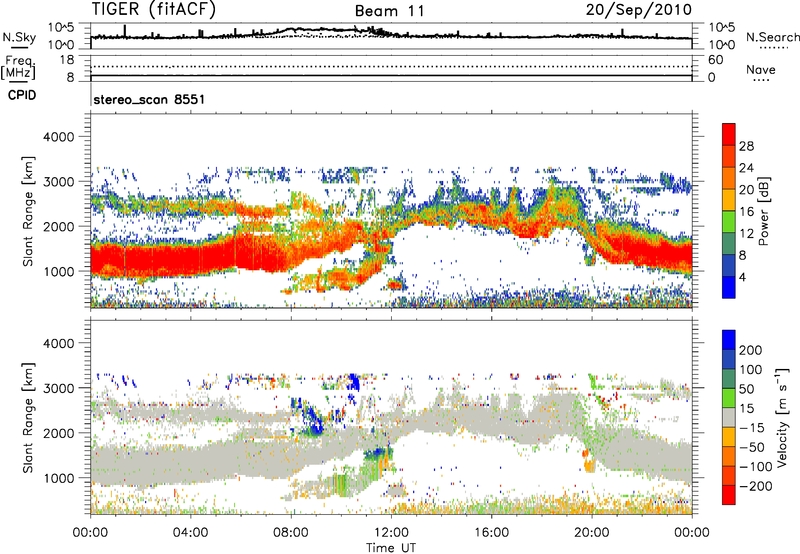Screen dimensions: 800x554
Task: Click the 'stereo_scan 8551' text
Action: click(x=149, y=99)
